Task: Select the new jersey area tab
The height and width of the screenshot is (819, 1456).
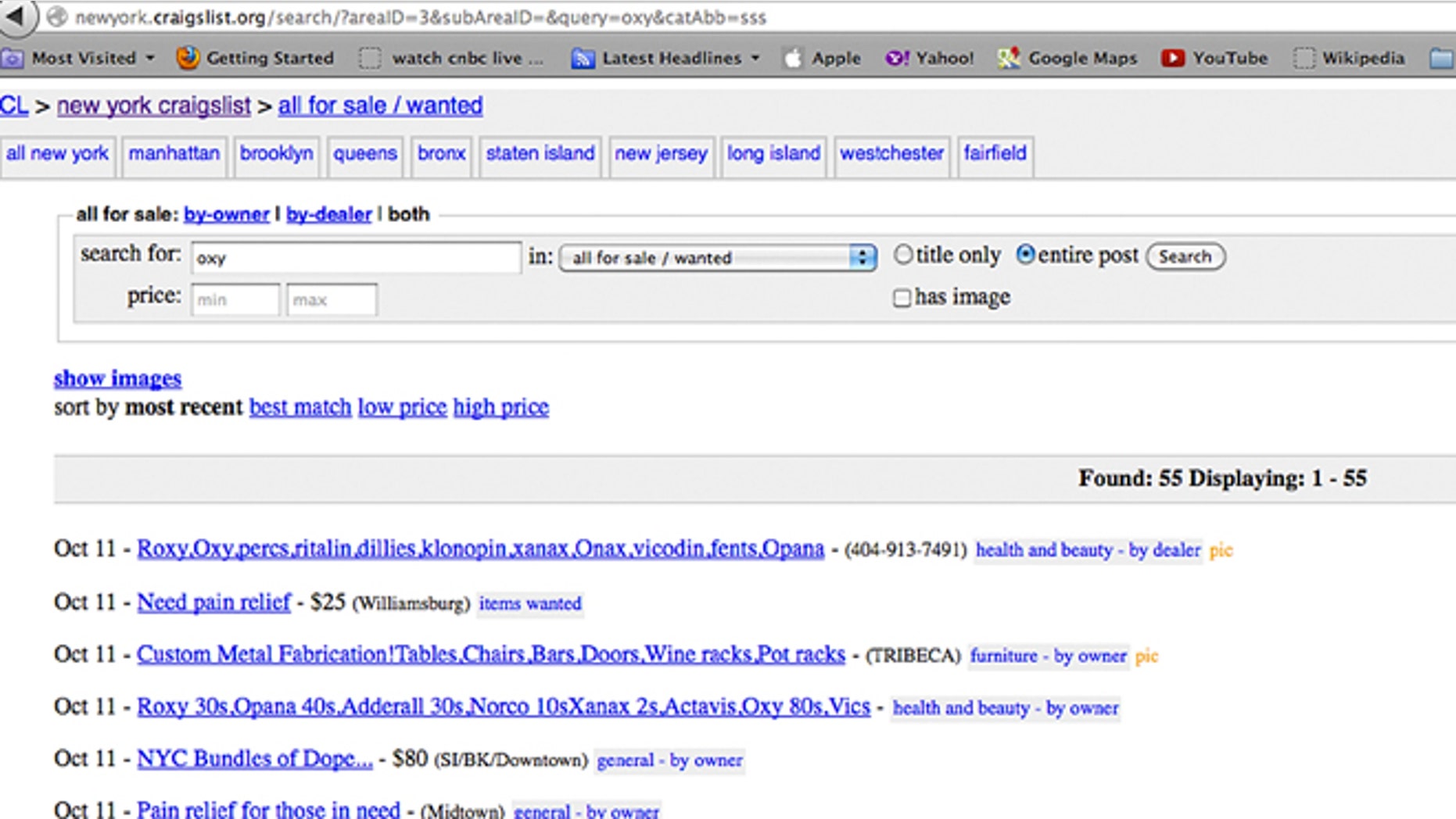Action: (662, 154)
